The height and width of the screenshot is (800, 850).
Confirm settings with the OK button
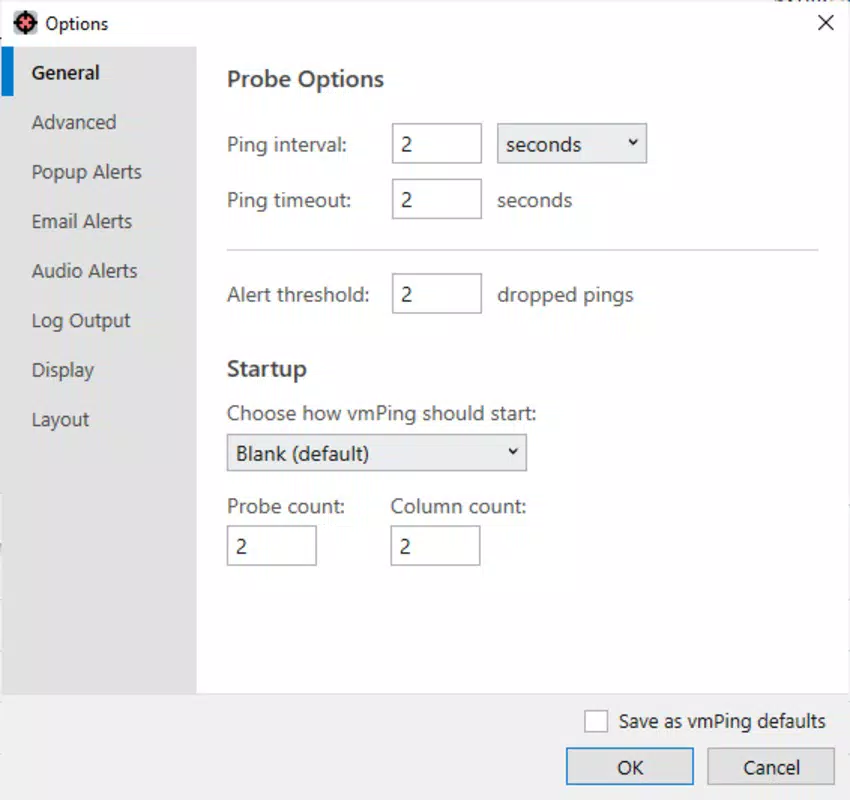coord(630,767)
